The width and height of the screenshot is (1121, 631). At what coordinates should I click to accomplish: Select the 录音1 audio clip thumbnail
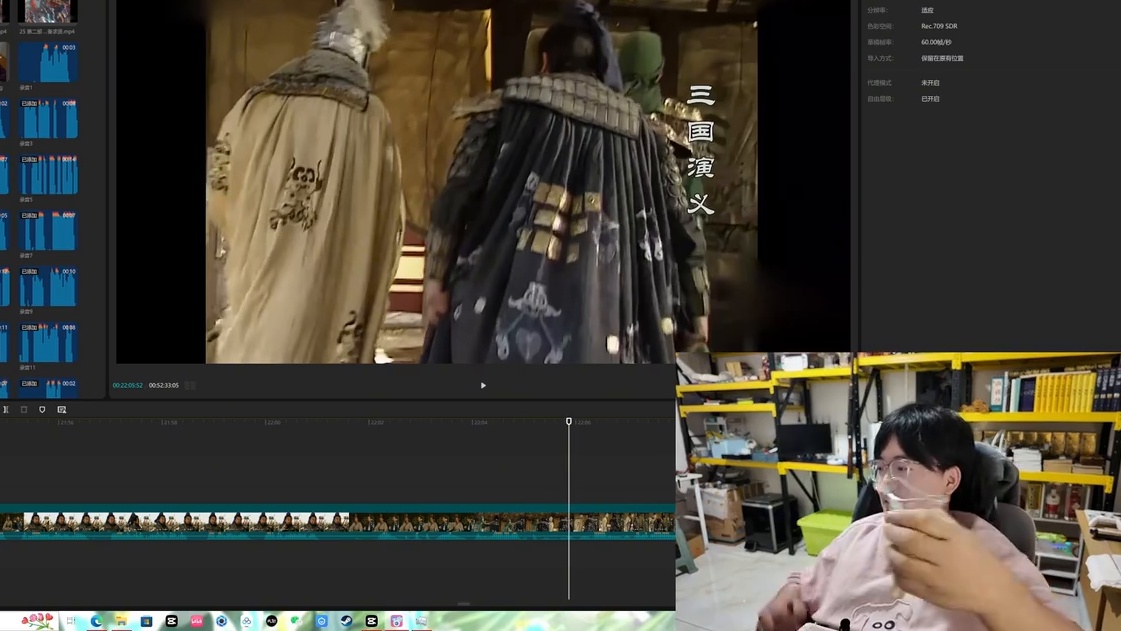pyautogui.click(x=48, y=62)
